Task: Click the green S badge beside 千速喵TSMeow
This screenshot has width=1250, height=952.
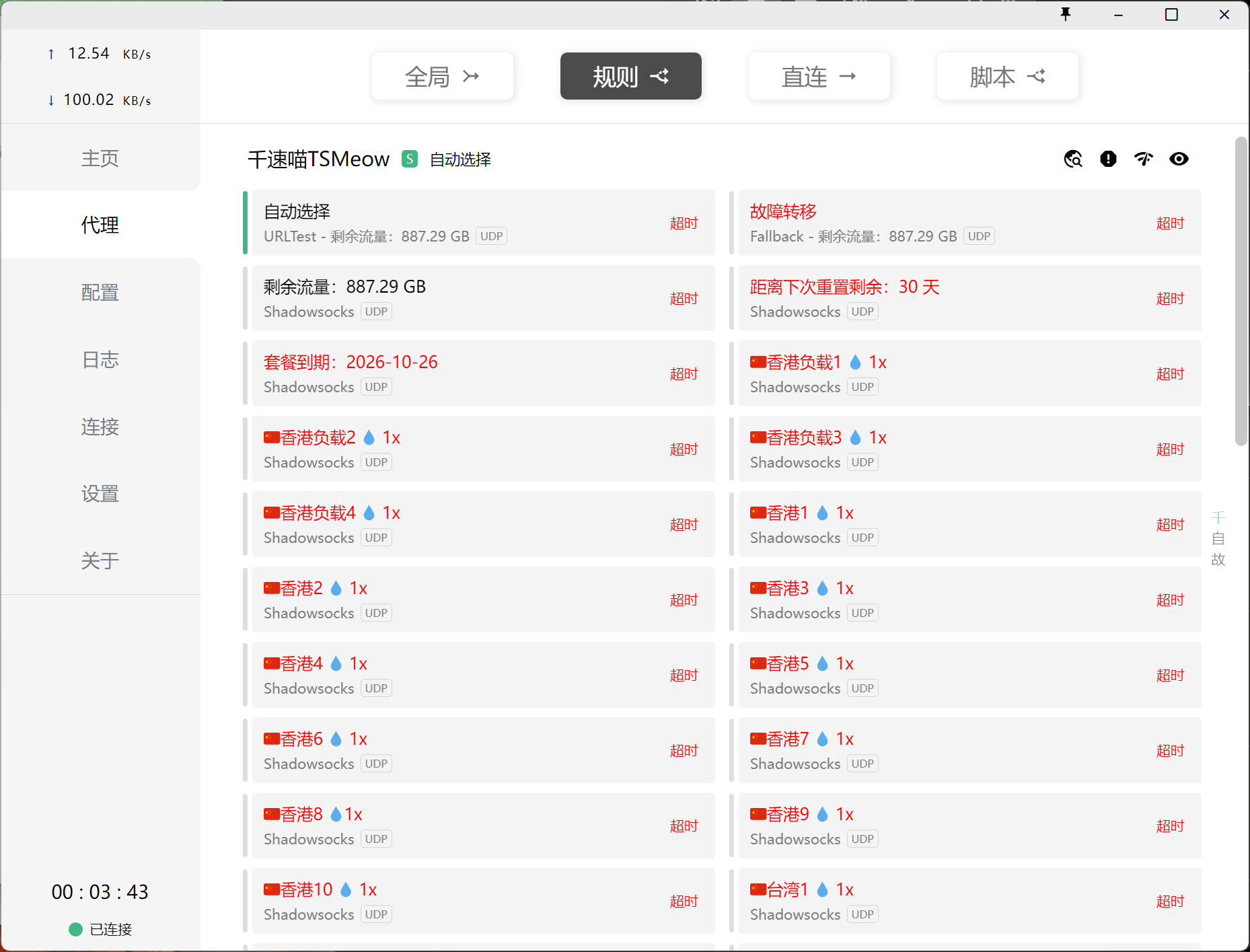Action: (410, 159)
